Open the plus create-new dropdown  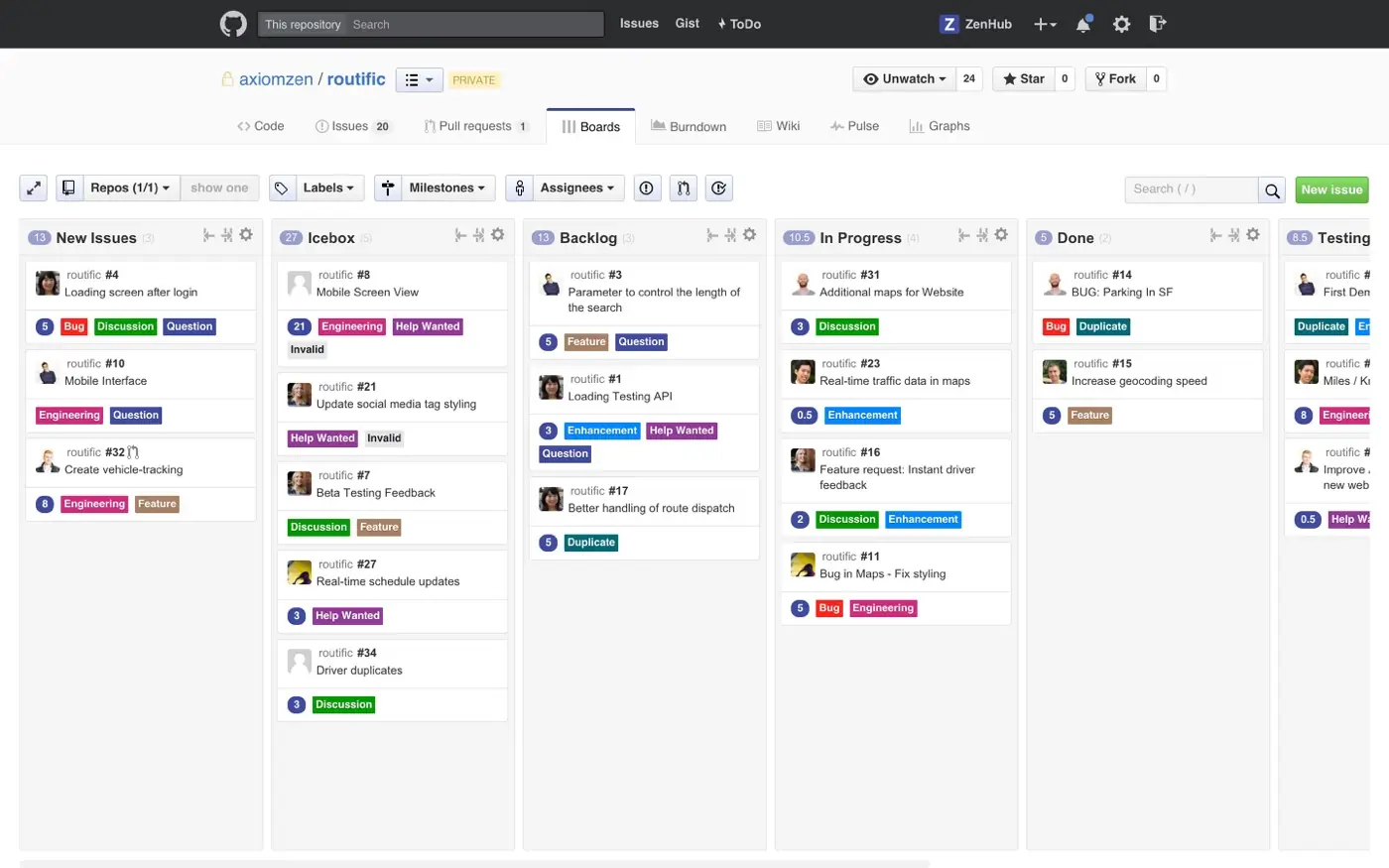click(1045, 24)
